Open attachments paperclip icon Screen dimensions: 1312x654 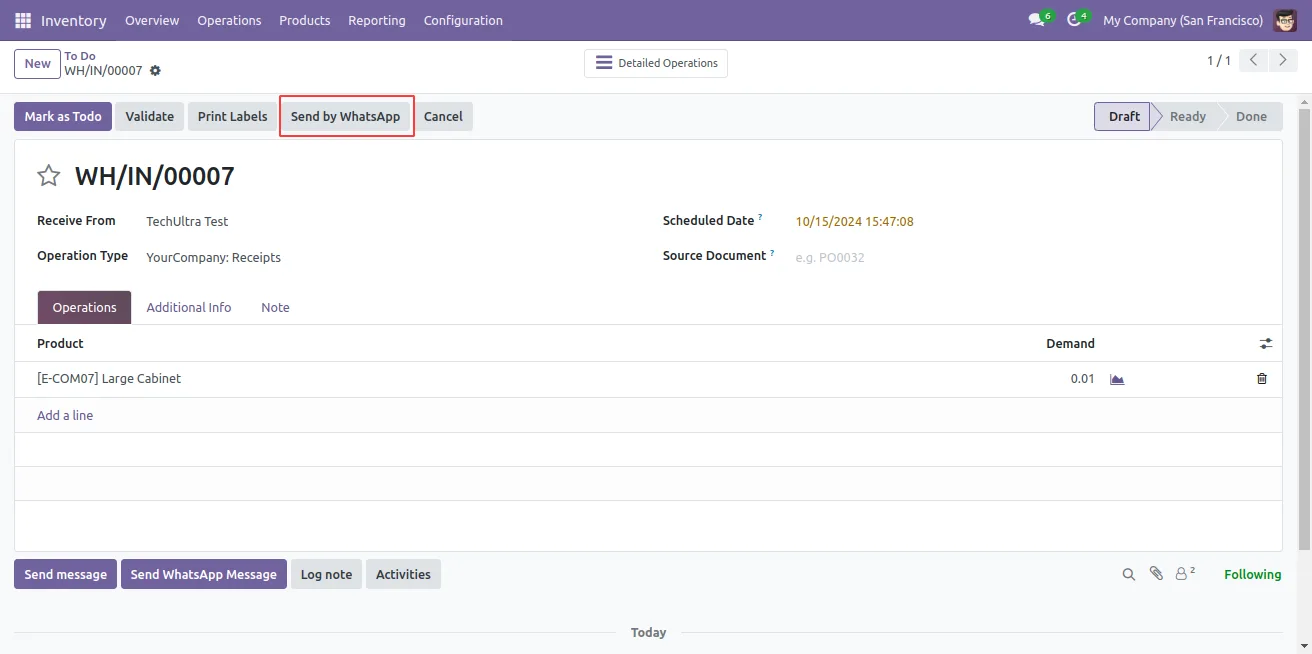coord(1156,574)
